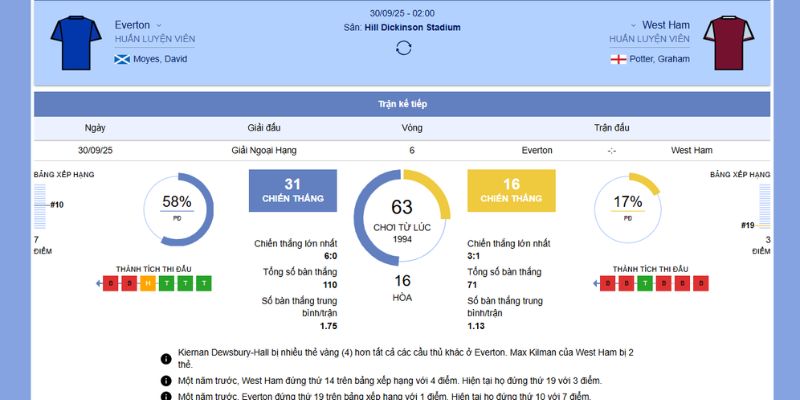Click the 'Ngày' column header
Screen dimensions: 800x400
95,128
